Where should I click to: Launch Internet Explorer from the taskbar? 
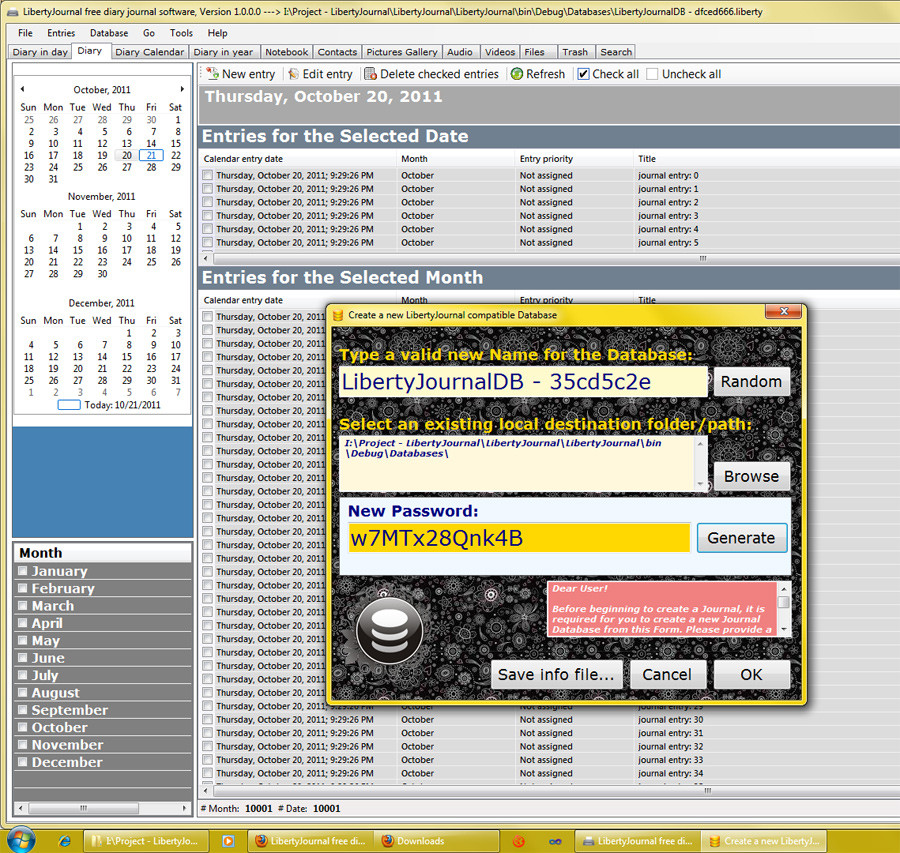(64, 841)
